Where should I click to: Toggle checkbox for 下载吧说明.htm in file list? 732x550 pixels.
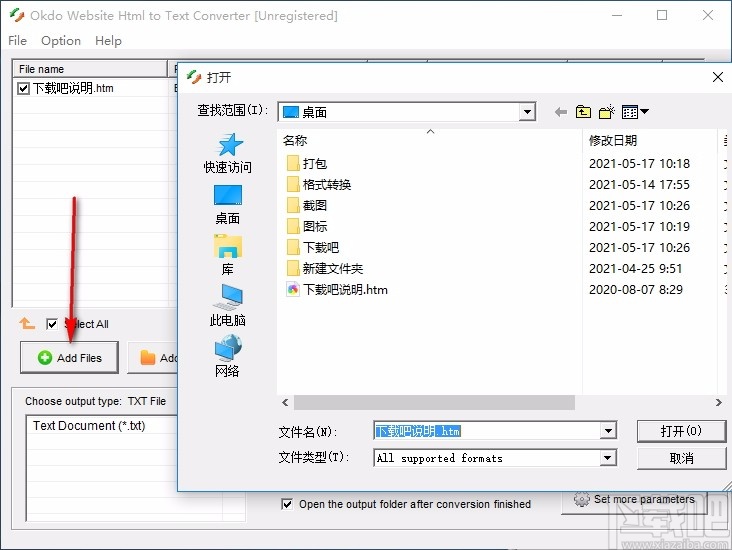[x=23, y=88]
